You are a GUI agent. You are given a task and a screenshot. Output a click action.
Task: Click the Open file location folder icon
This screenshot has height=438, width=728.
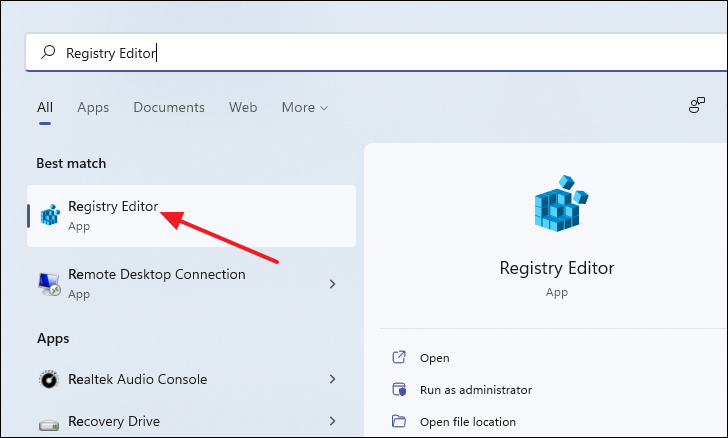(399, 421)
